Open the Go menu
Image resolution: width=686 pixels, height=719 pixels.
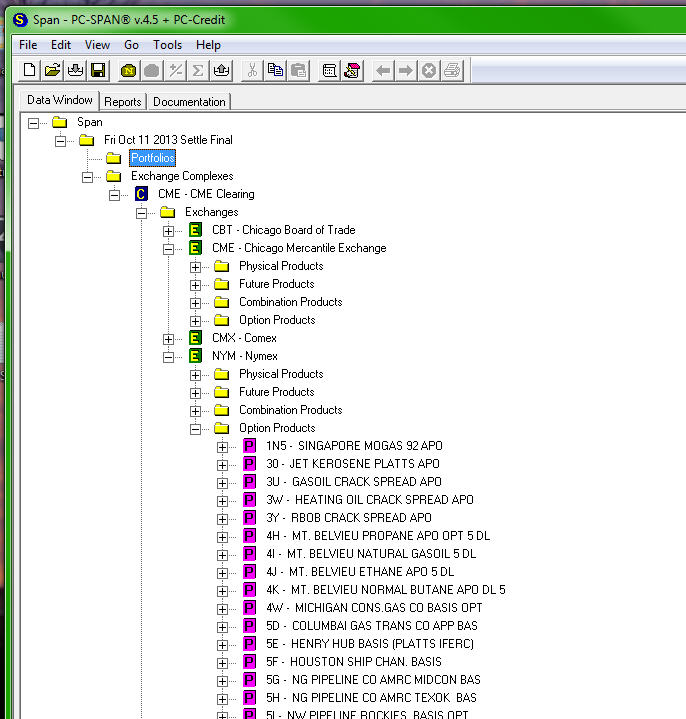pyautogui.click(x=131, y=45)
